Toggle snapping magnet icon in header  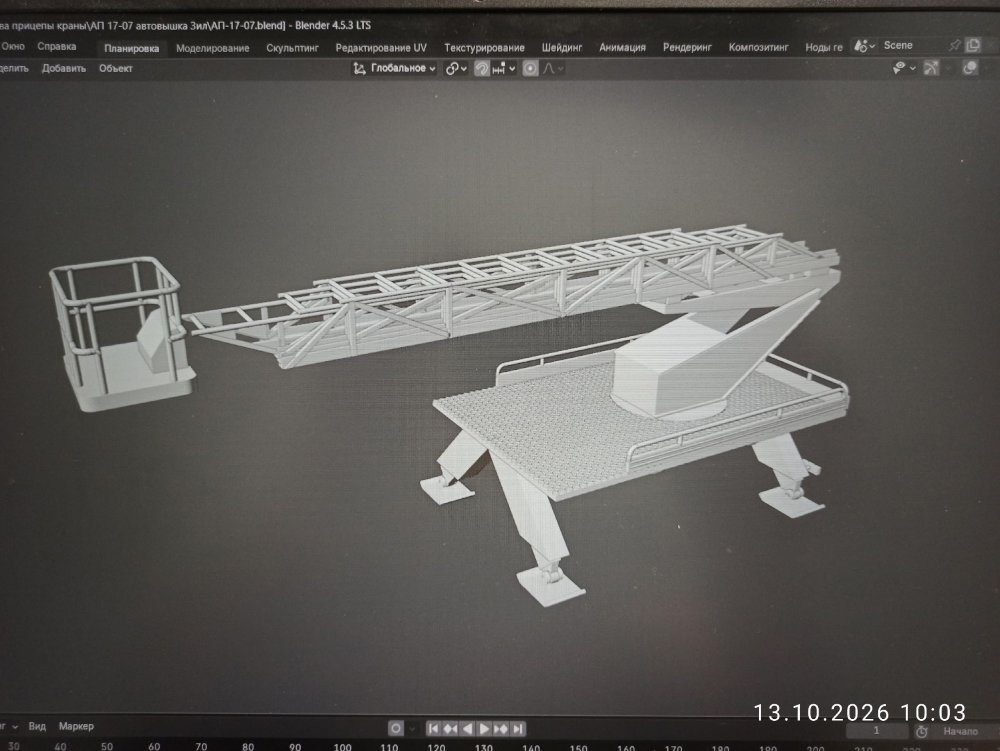click(x=482, y=68)
